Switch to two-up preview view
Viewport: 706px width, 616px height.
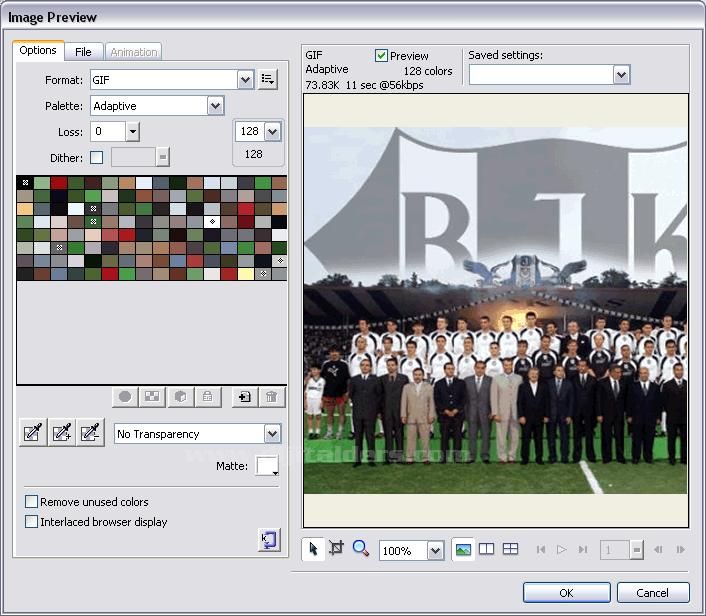tap(487, 549)
